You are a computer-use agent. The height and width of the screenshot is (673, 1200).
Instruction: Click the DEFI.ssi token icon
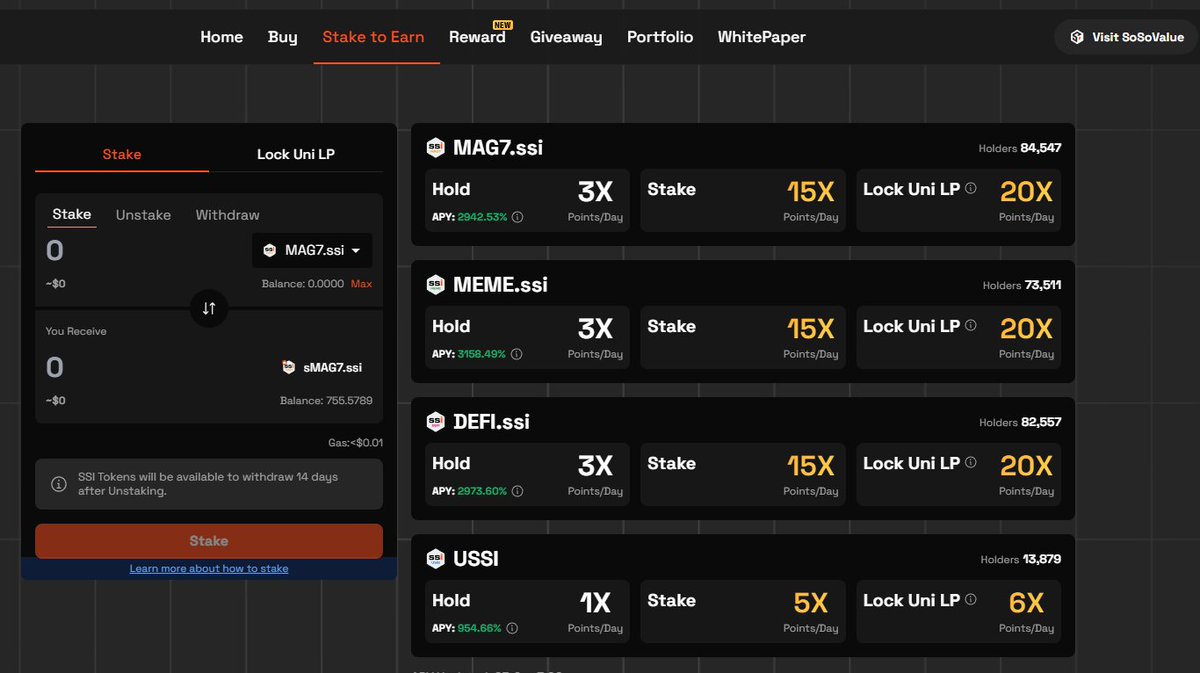pos(435,421)
